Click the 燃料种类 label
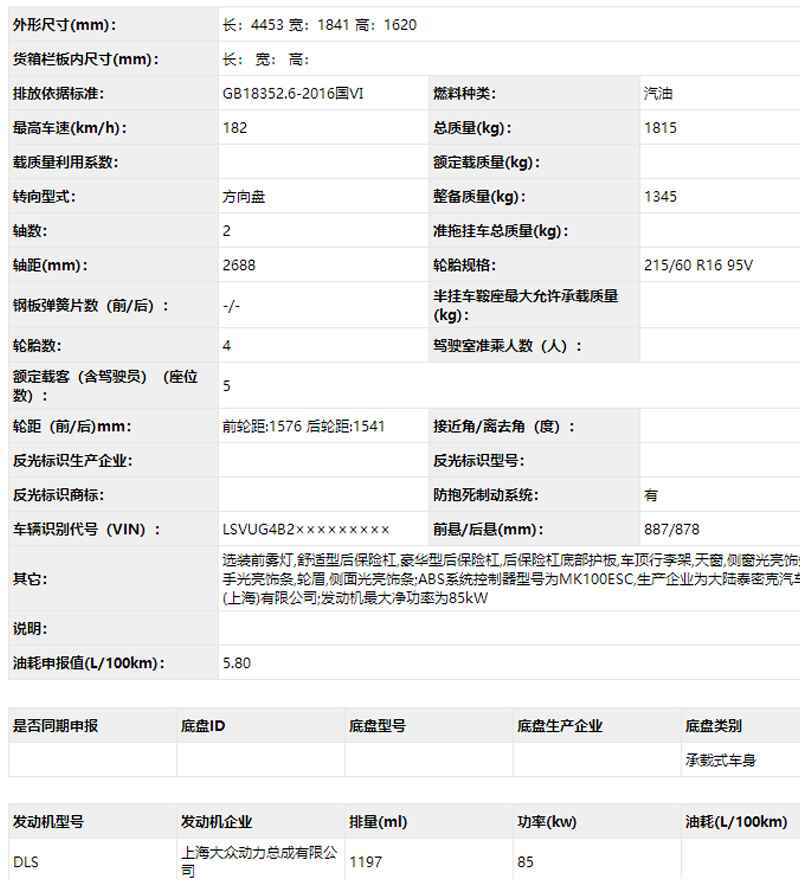This screenshot has width=800, height=884. (x=465, y=94)
